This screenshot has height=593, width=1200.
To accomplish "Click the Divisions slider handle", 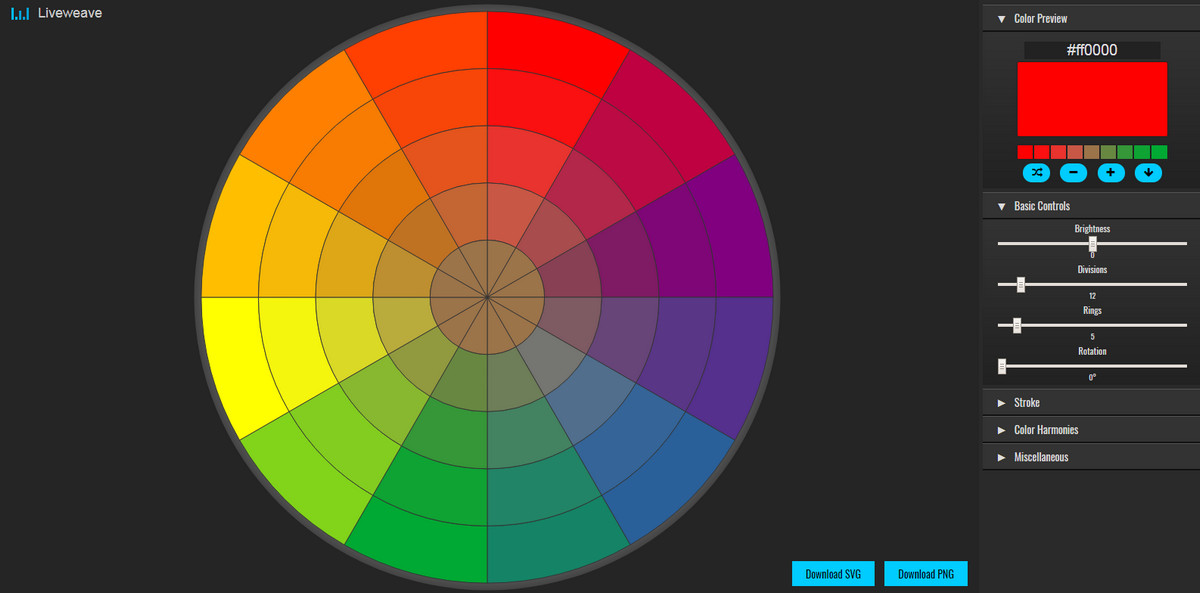I will click(1020, 285).
